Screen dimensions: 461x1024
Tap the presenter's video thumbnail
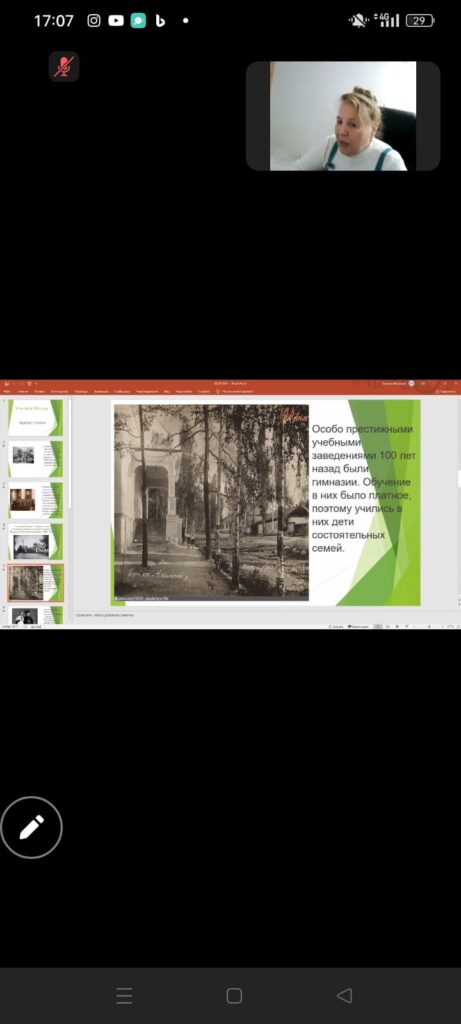point(343,116)
